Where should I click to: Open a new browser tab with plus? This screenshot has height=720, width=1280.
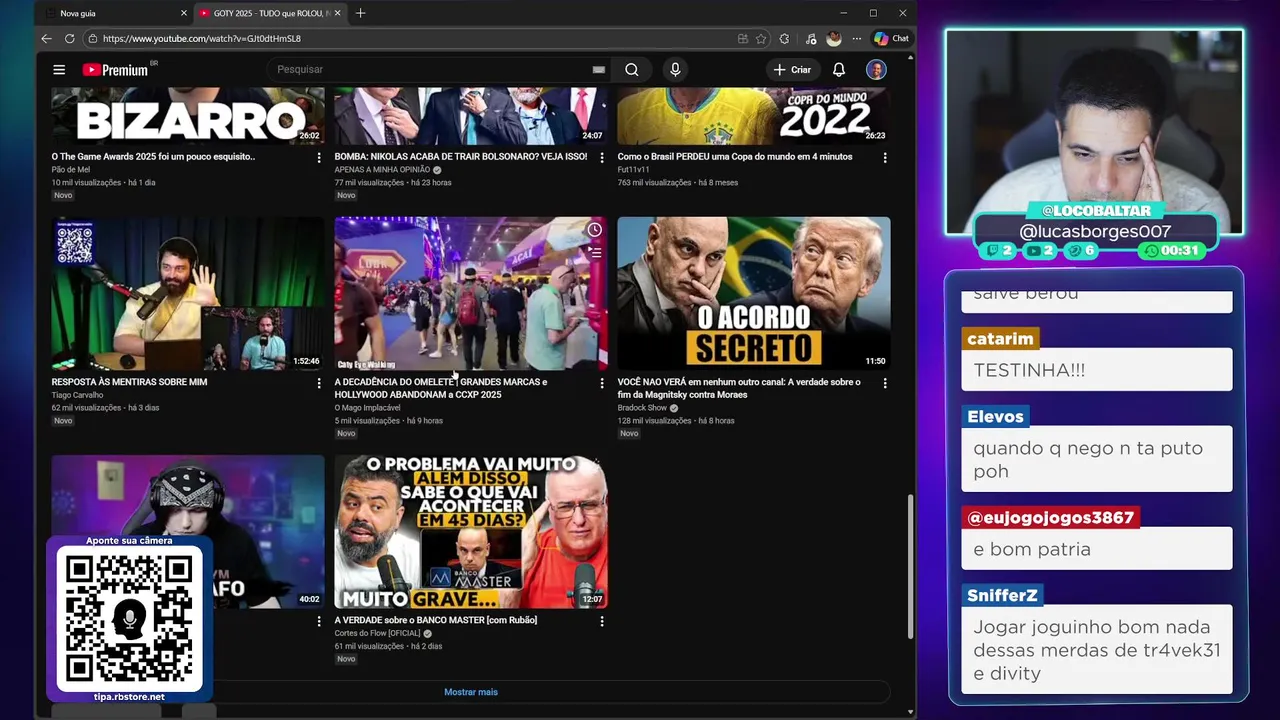[x=360, y=13]
